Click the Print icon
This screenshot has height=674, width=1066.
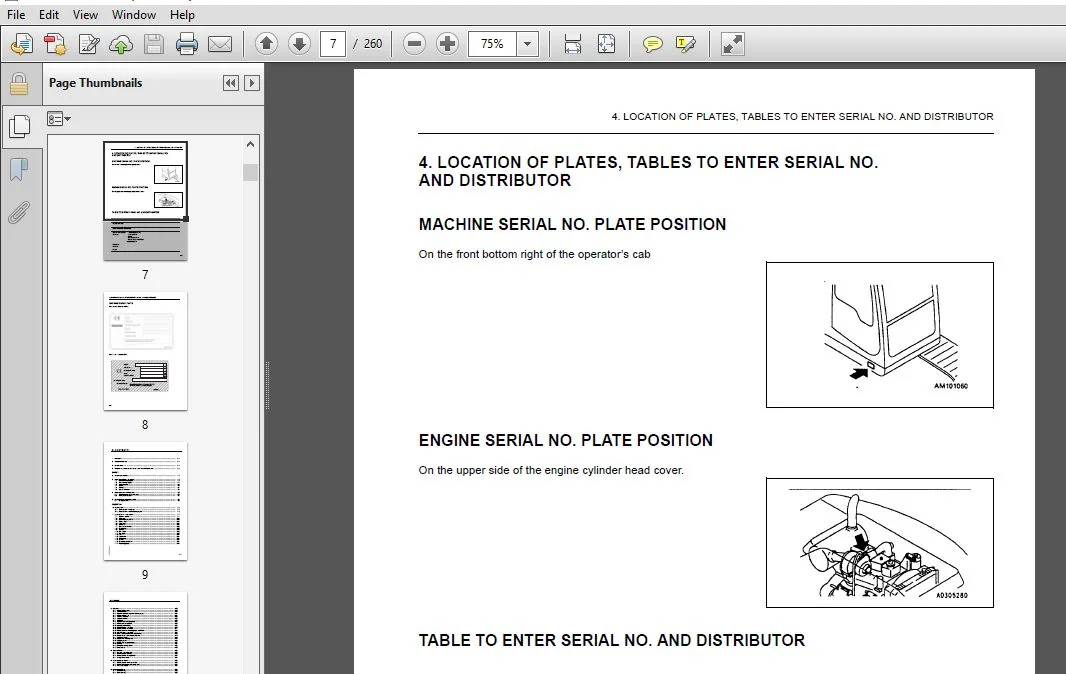point(186,44)
